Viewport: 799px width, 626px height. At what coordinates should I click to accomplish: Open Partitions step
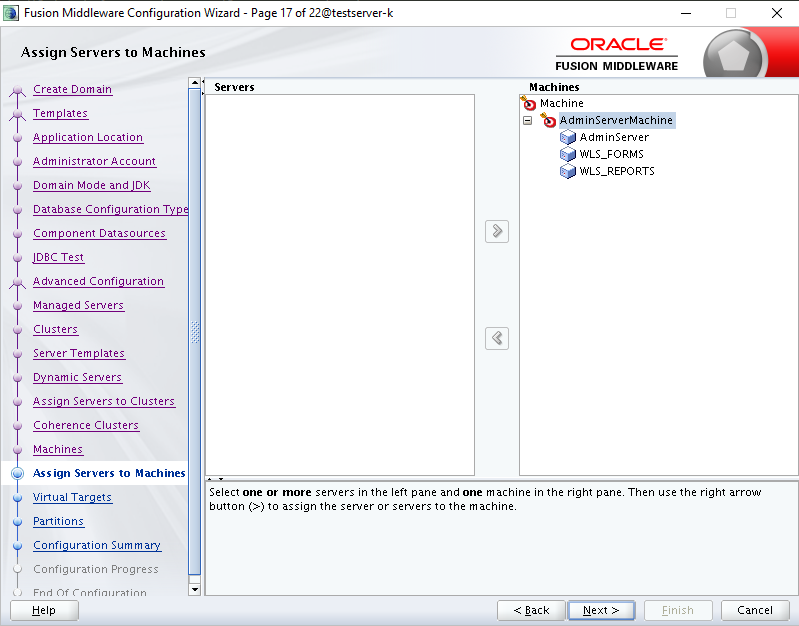(x=58, y=521)
